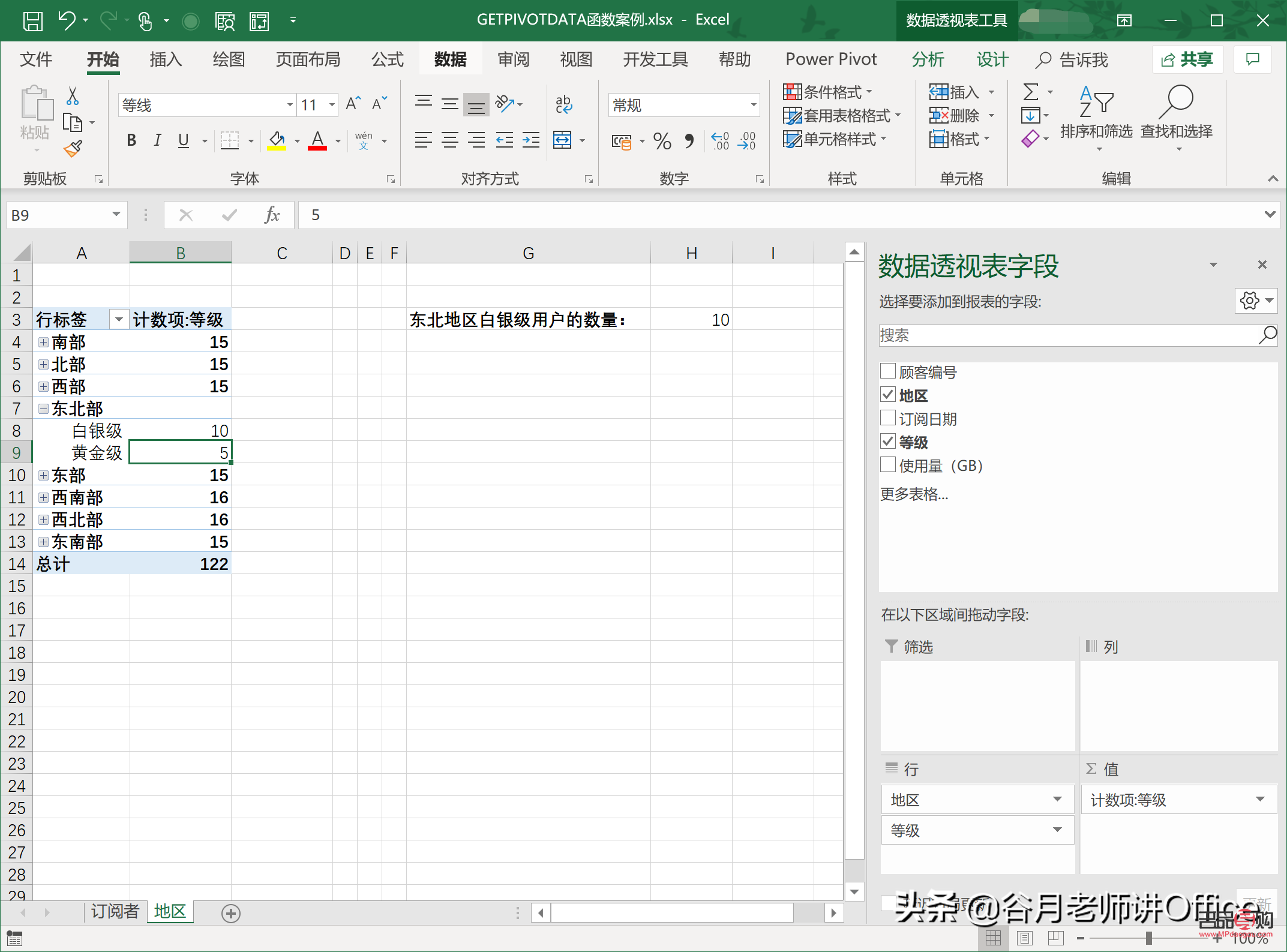Enable the 订阅日期 field checkbox
This screenshot has width=1287, height=952.
click(888, 418)
